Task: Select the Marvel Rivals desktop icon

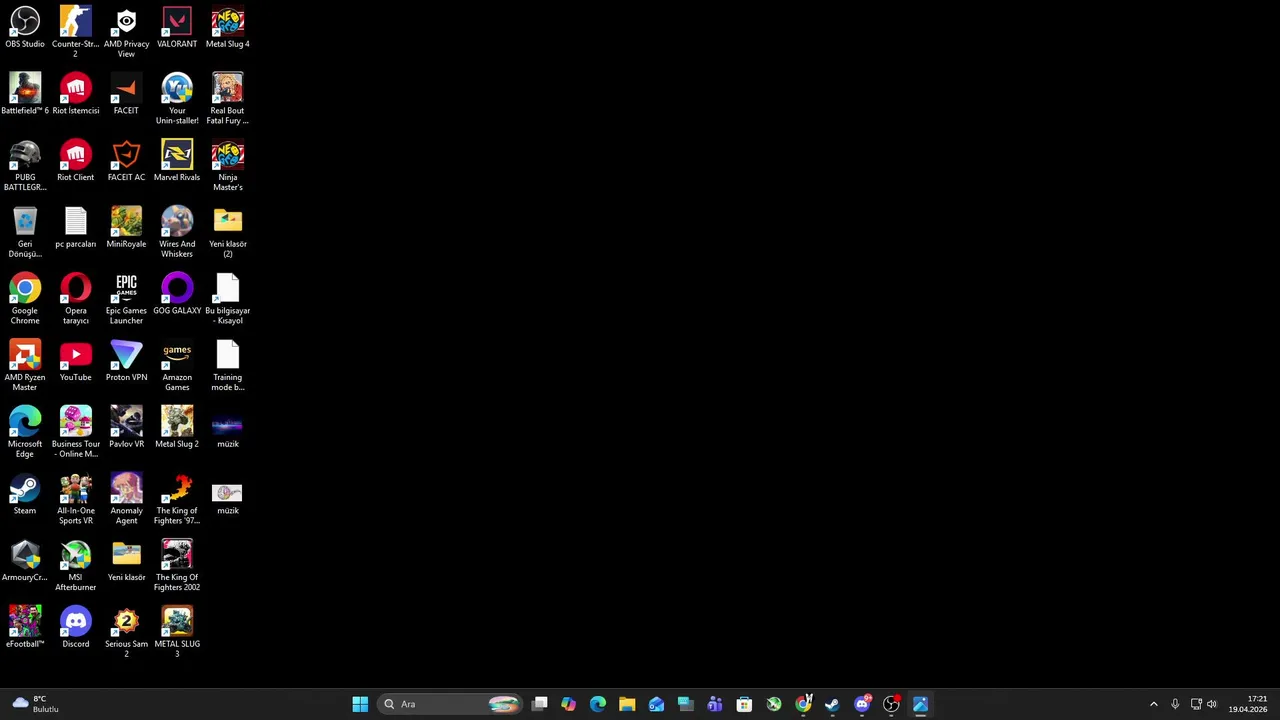Action: (177, 161)
